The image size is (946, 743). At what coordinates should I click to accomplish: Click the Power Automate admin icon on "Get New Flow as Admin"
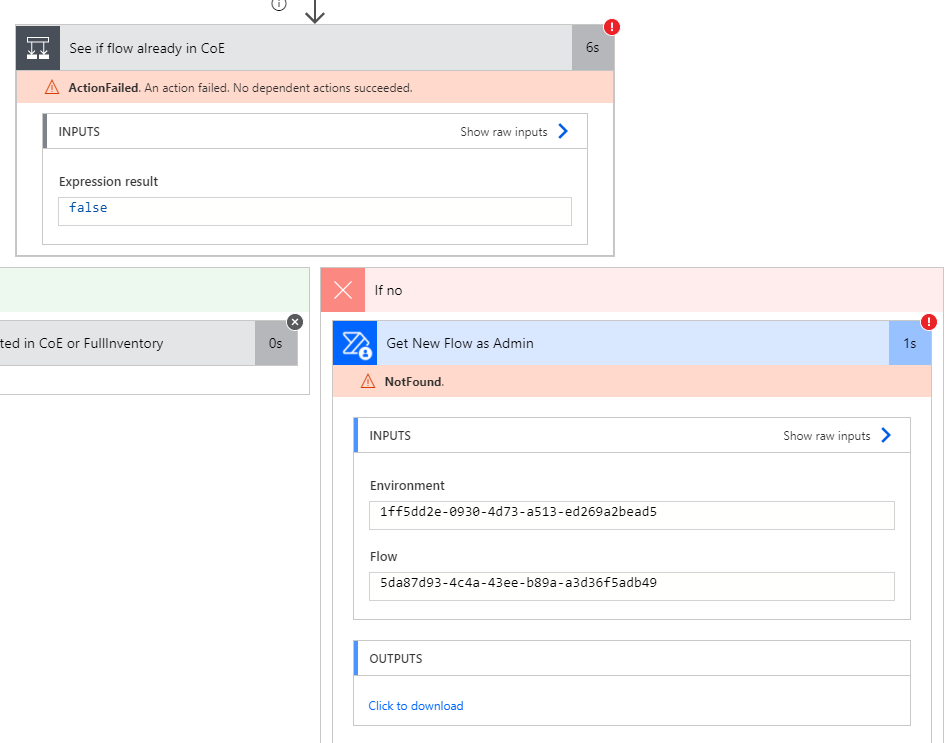tap(354, 343)
